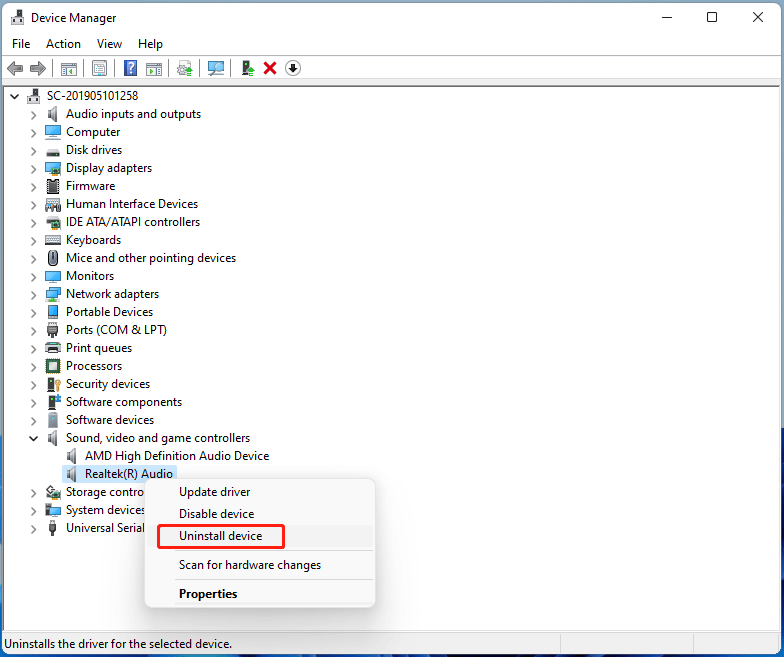Click the Security devices key icon
784x657 pixels.
(53, 384)
